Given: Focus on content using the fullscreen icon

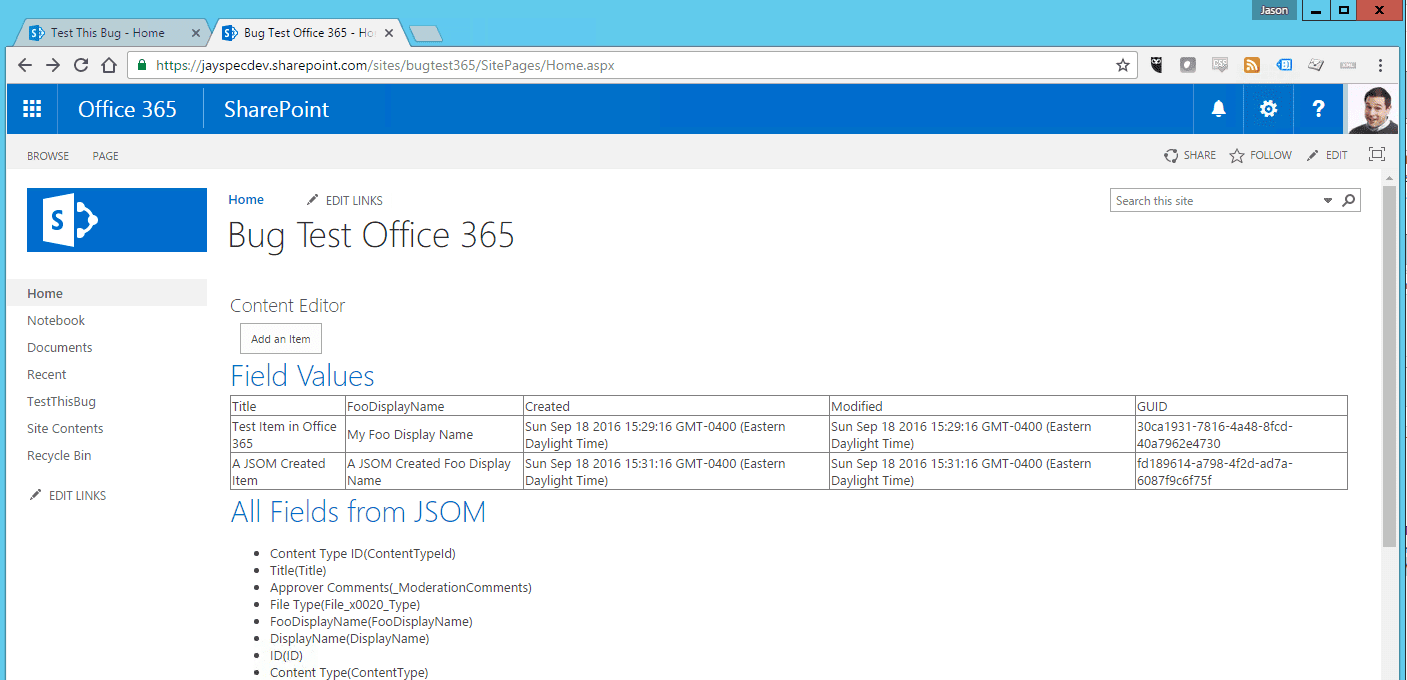Looking at the screenshot, I should click(1377, 155).
